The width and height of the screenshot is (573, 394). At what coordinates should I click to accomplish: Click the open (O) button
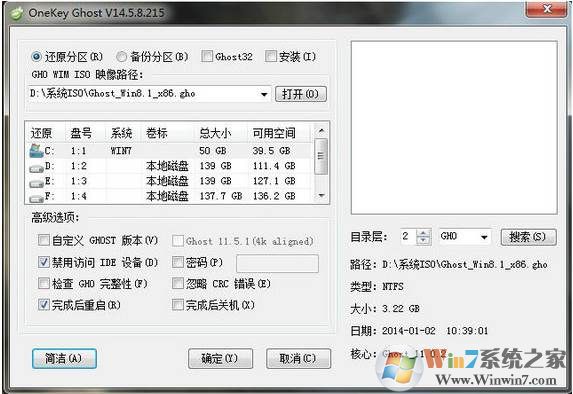pyautogui.click(x=300, y=94)
